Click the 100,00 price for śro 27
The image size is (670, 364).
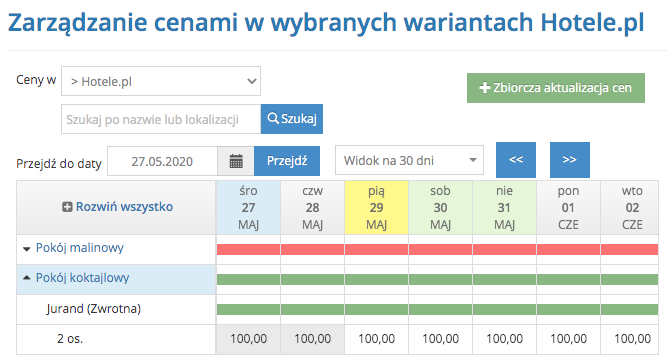coord(248,339)
